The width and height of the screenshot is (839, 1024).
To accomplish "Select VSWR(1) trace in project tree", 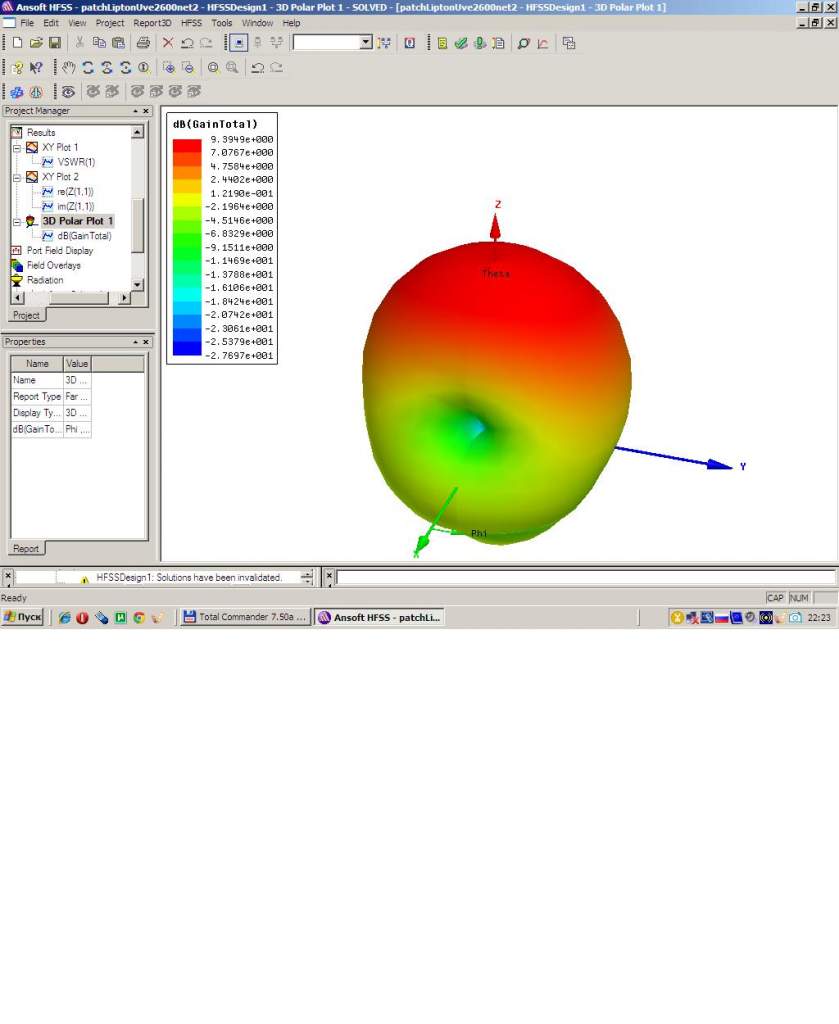I will point(76,162).
